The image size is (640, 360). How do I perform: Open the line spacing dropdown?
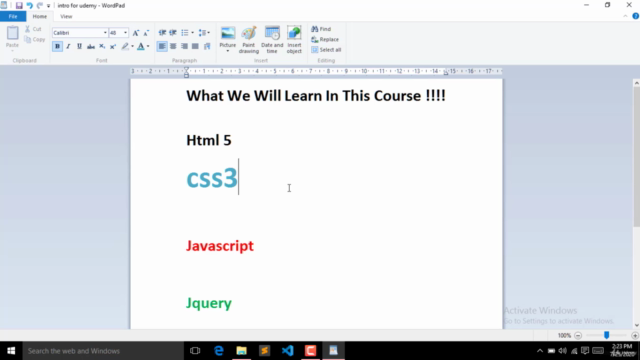click(x=204, y=33)
